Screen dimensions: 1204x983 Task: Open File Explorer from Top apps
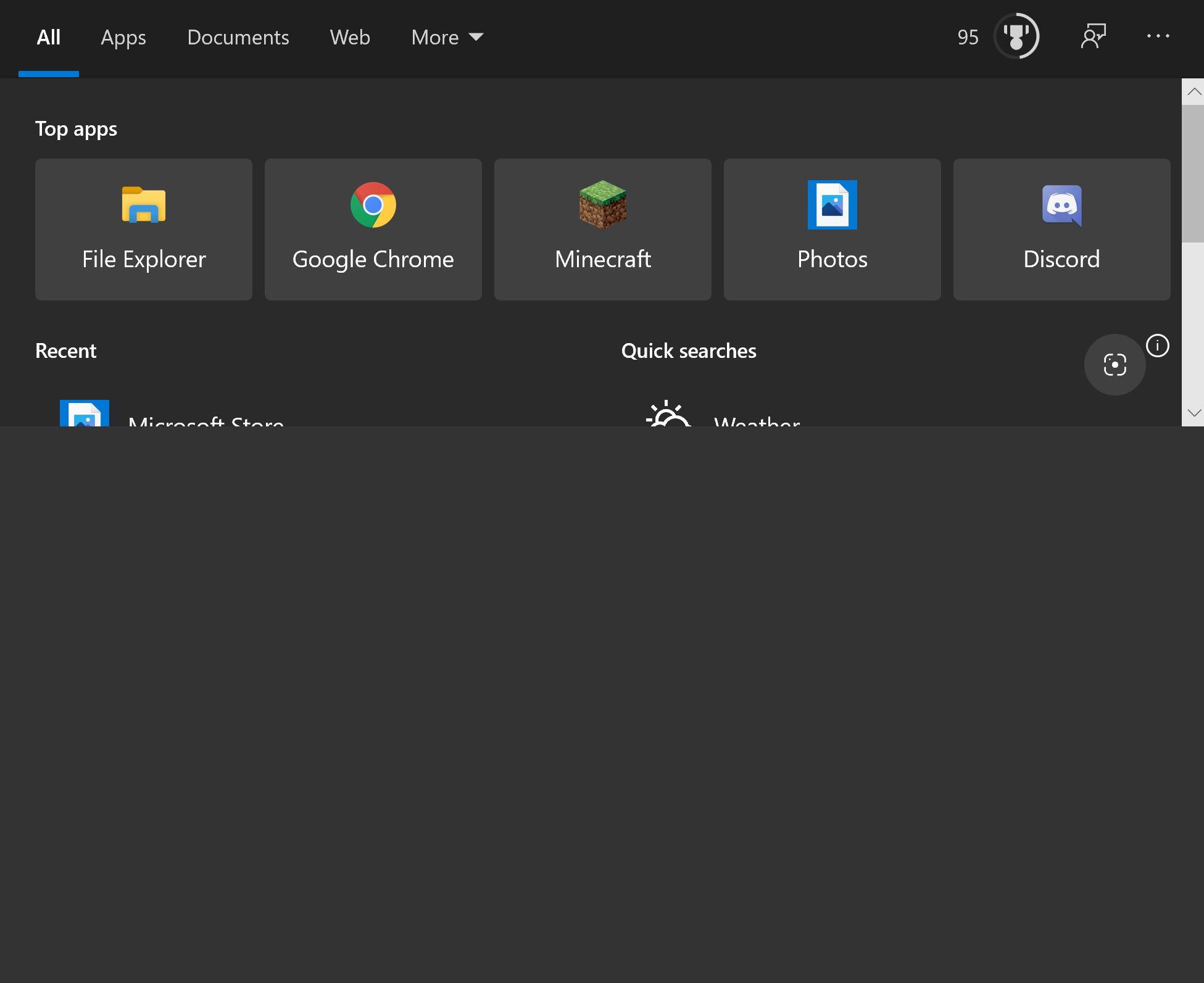coord(144,230)
